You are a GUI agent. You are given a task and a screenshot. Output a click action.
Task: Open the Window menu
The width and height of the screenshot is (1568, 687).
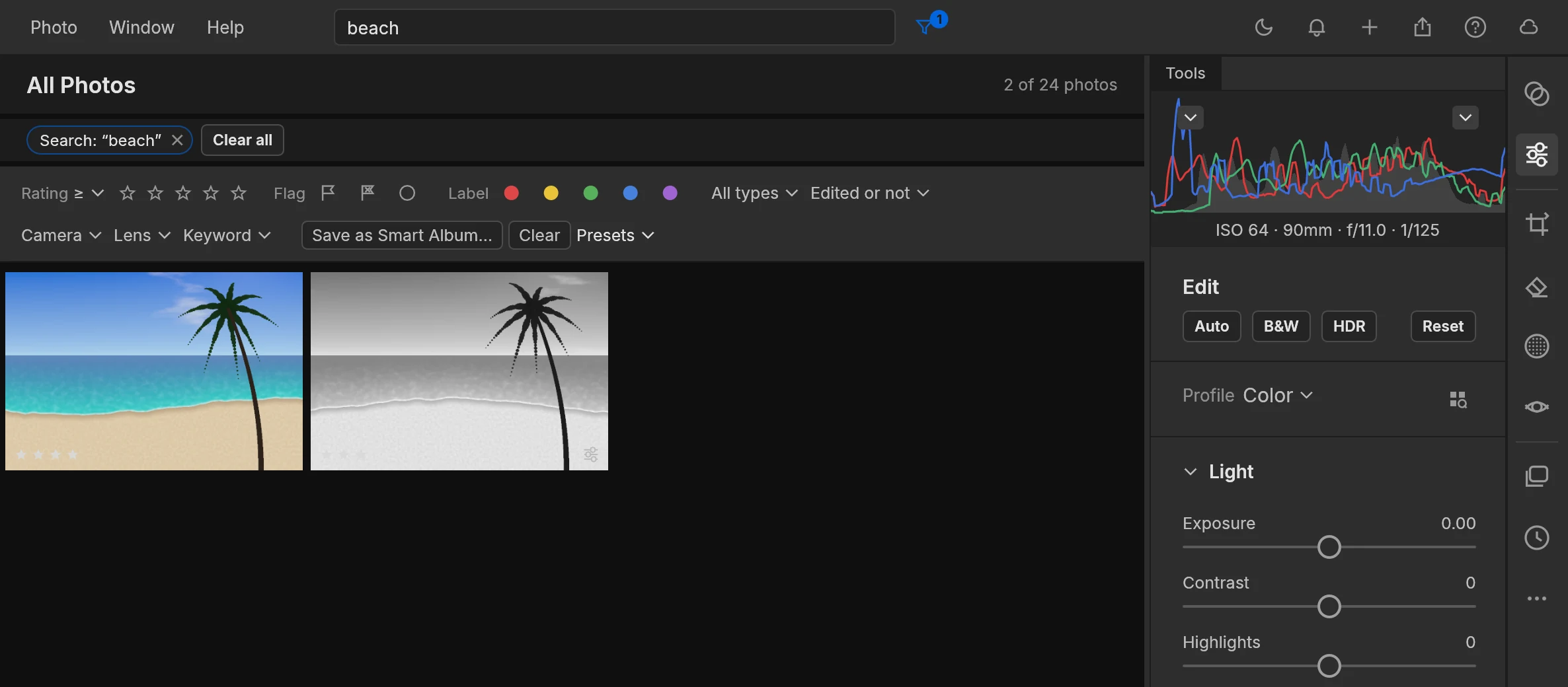(x=141, y=28)
